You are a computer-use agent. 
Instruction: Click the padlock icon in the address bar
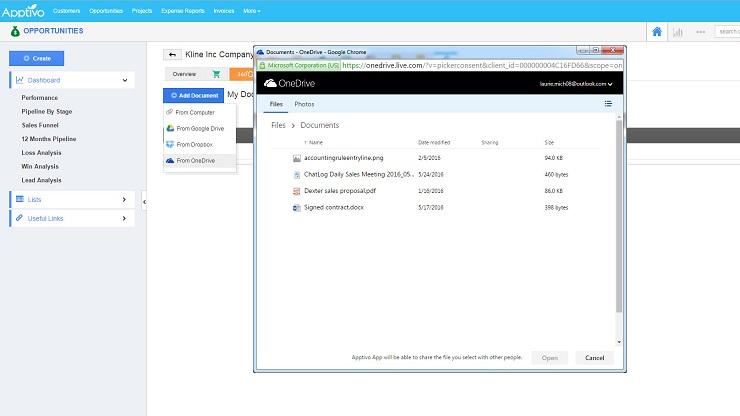click(262, 66)
